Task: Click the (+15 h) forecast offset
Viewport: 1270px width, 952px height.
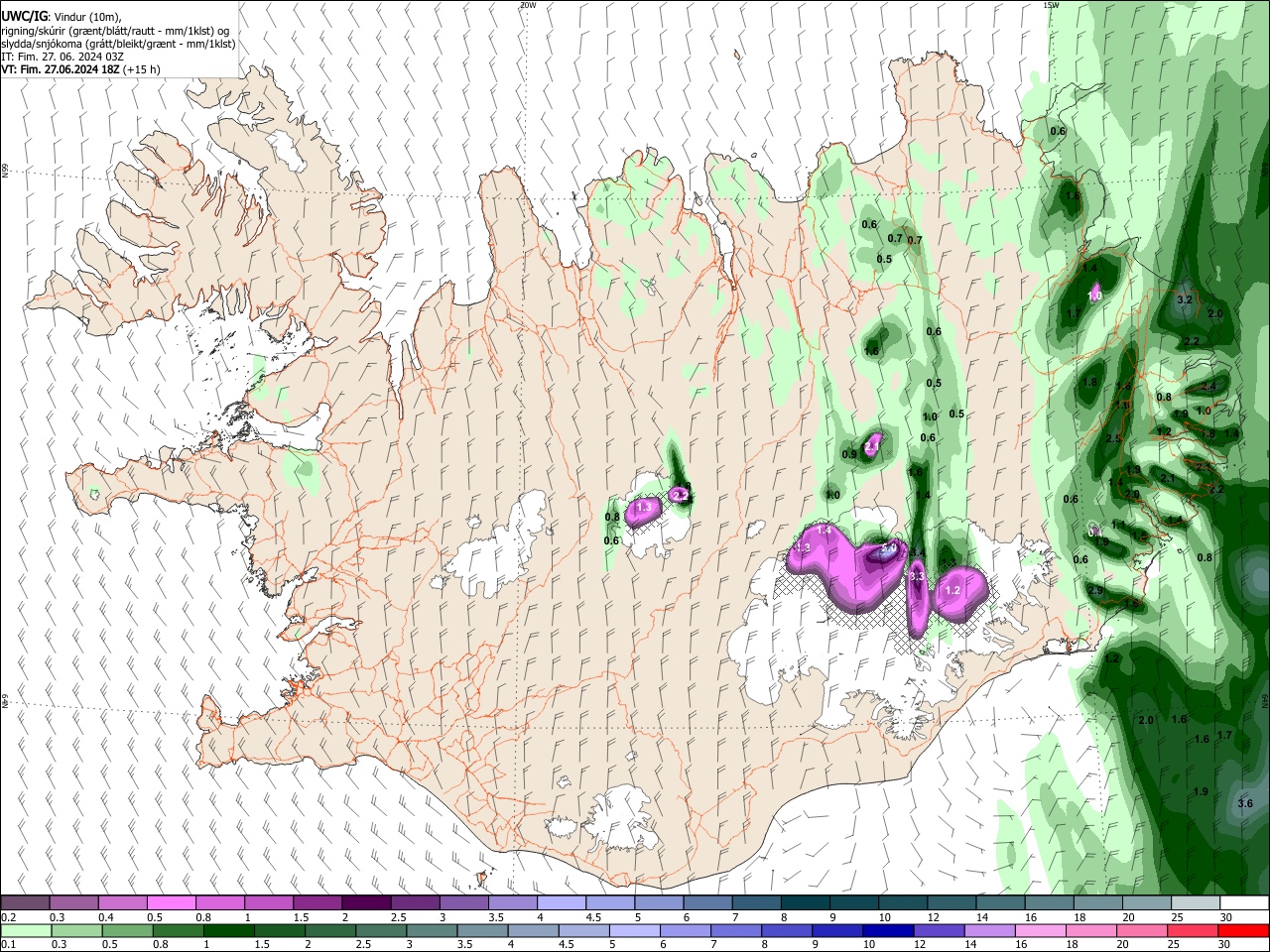Action: pos(142,69)
